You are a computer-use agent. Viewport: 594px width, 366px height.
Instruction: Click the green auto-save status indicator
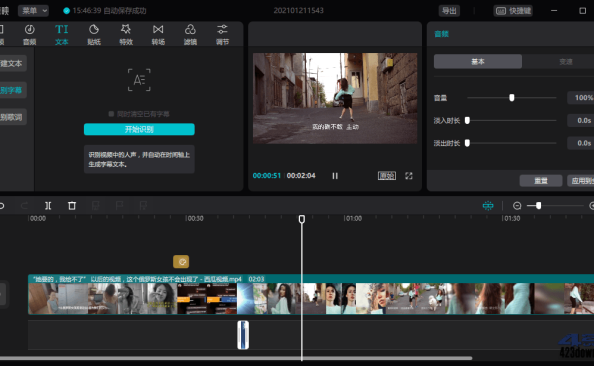[66, 11]
